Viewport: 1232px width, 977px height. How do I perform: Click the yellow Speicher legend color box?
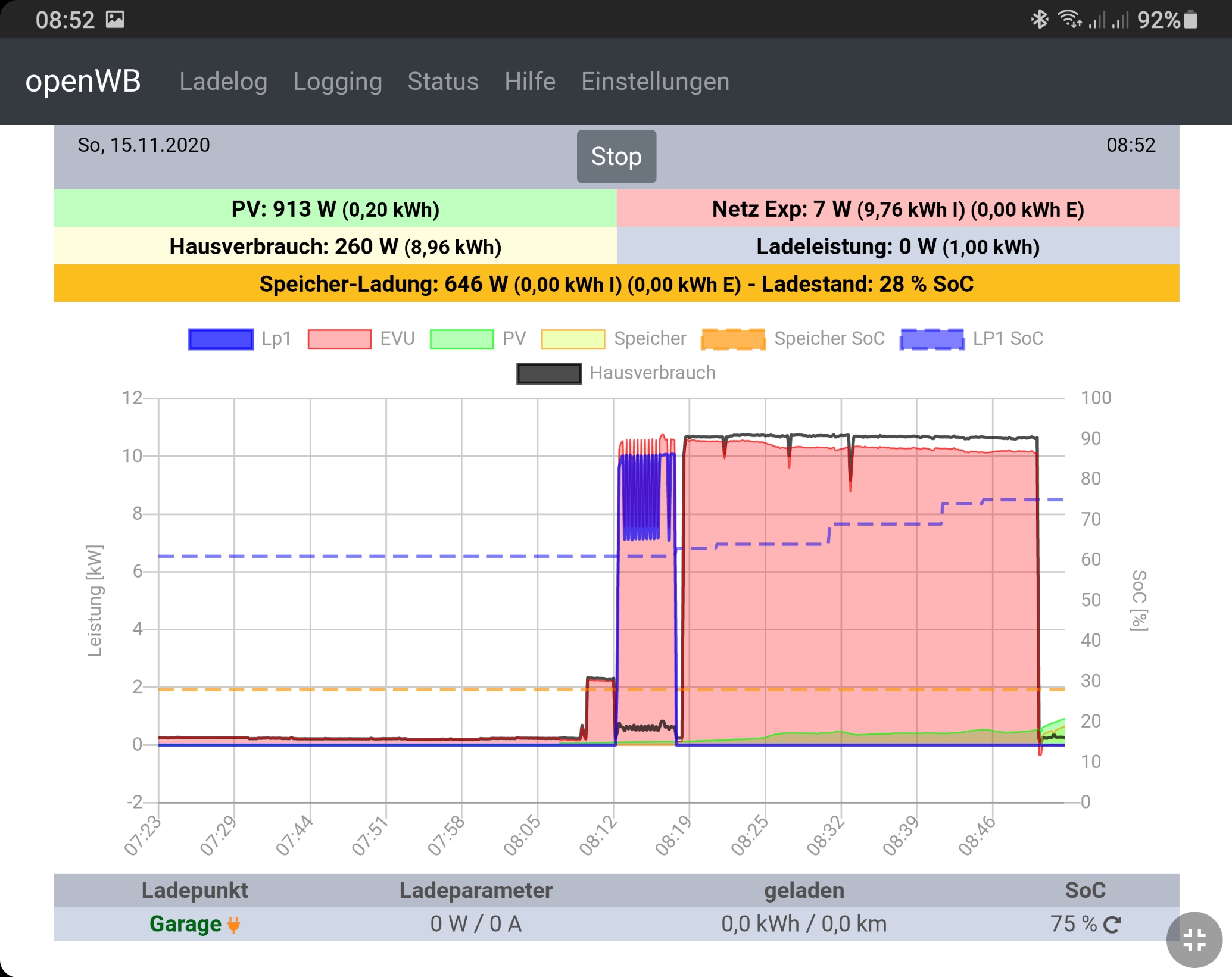[x=573, y=339]
